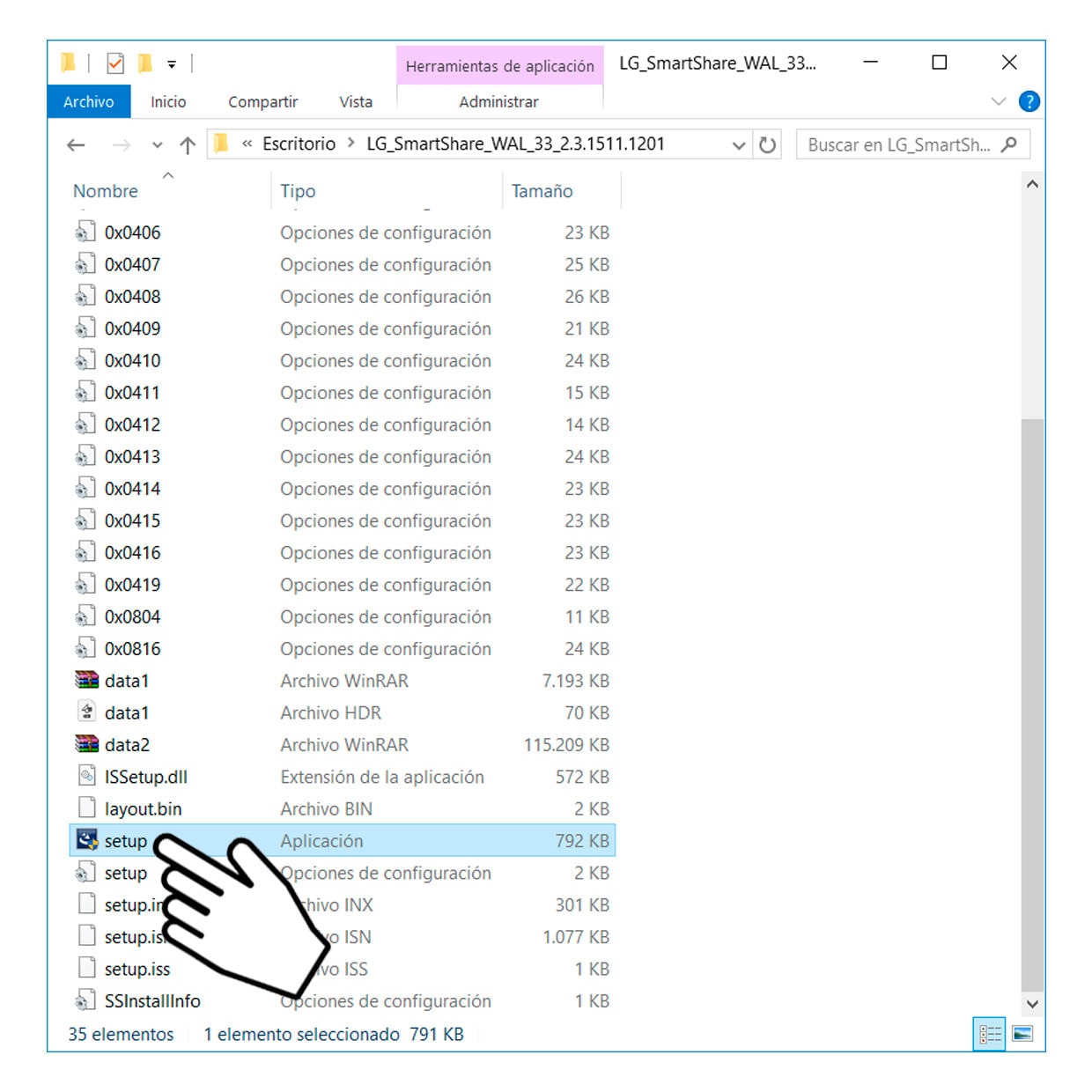The image size is (1092, 1092).
Task: Open the Archivo menu
Action: pyautogui.click(x=88, y=101)
